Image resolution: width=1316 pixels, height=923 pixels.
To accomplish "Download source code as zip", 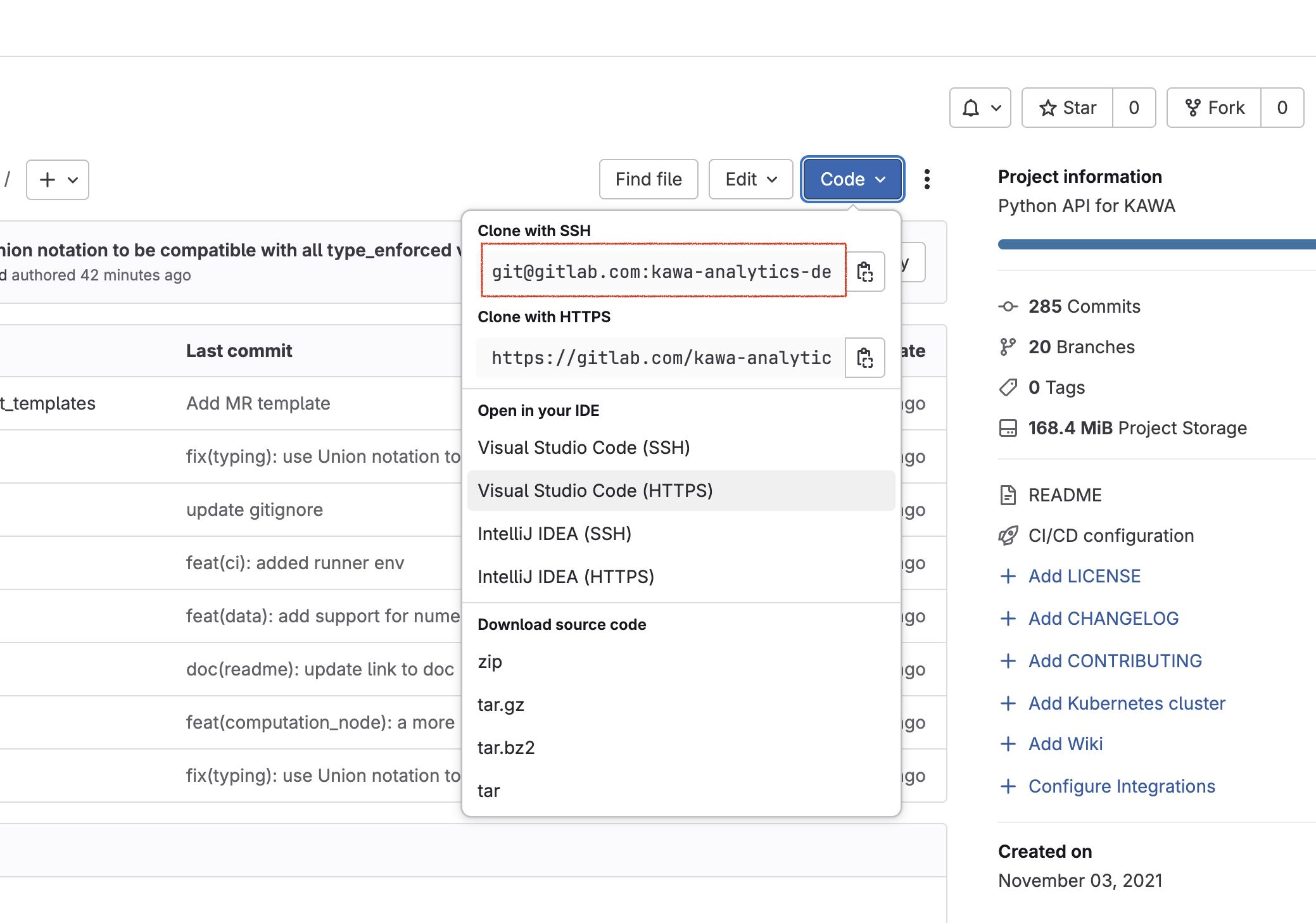I will coord(681,662).
